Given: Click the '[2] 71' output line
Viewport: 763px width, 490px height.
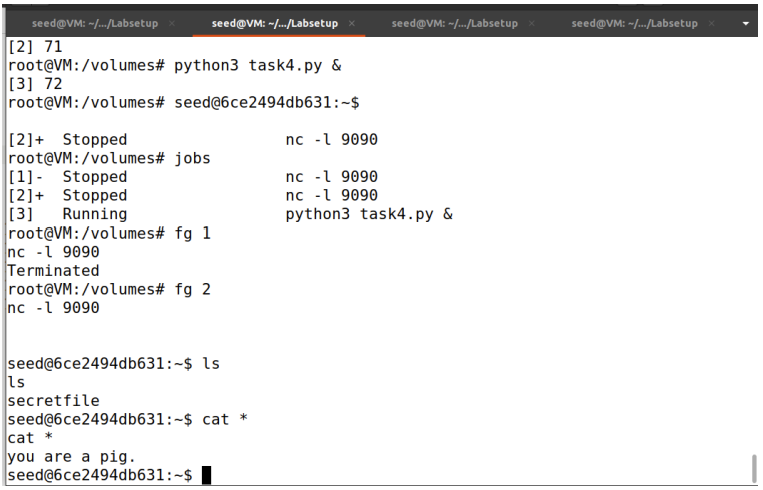Looking at the screenshot, I should point(35,47).
